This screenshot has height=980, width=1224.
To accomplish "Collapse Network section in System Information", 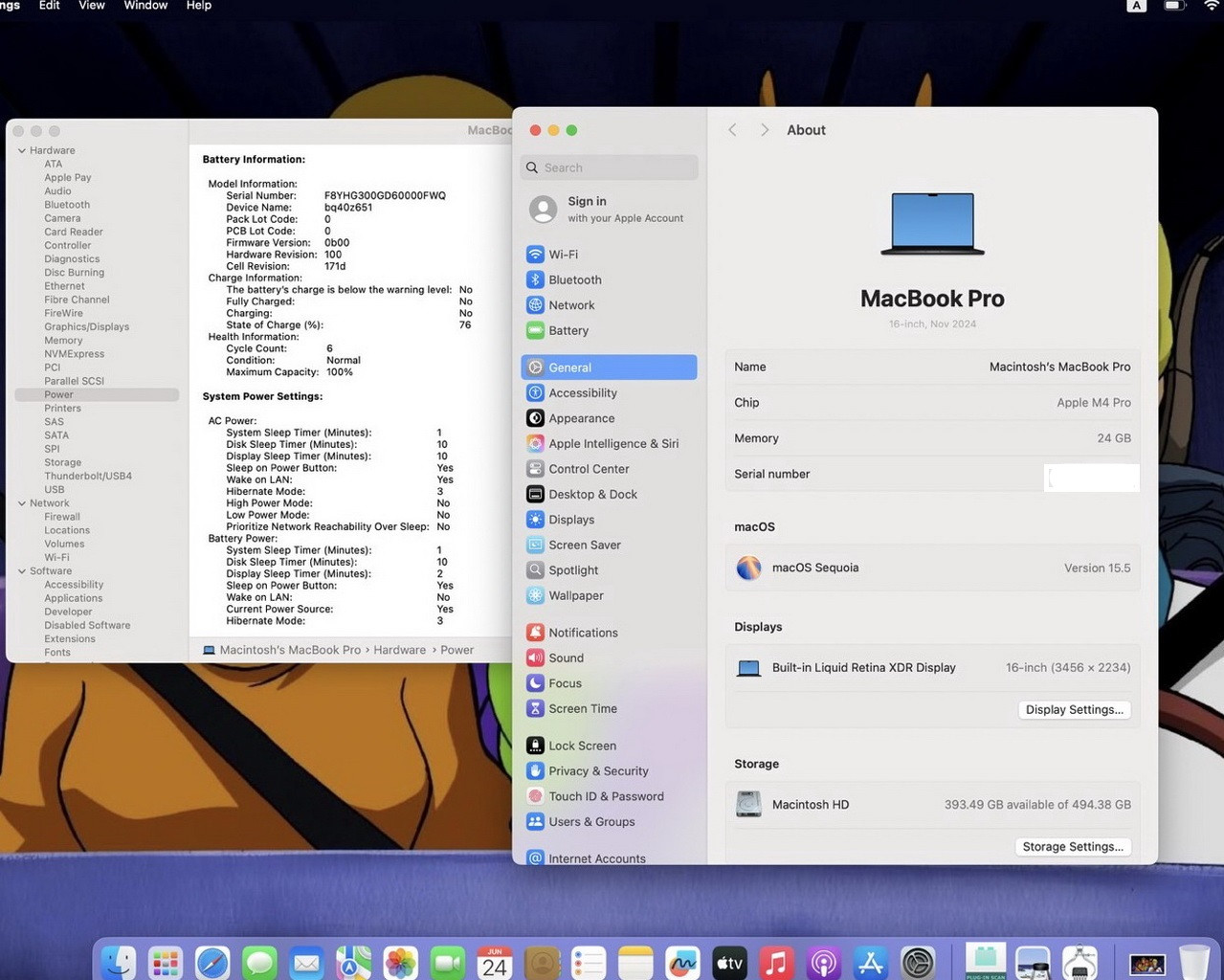I will pos(22,503).
